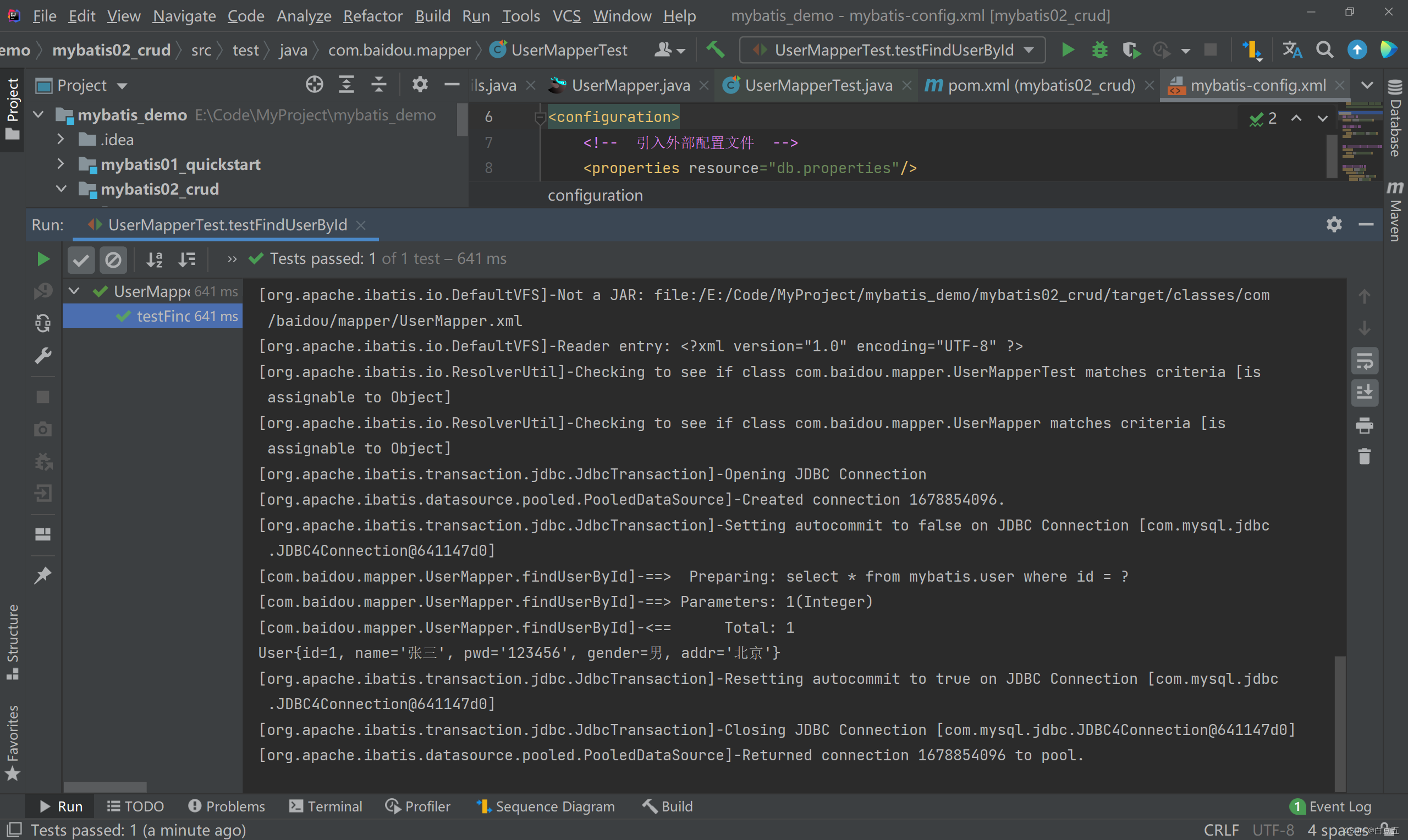
Task: Click the Search Everywhere magnifier icon
Action: pos(1324,50)
